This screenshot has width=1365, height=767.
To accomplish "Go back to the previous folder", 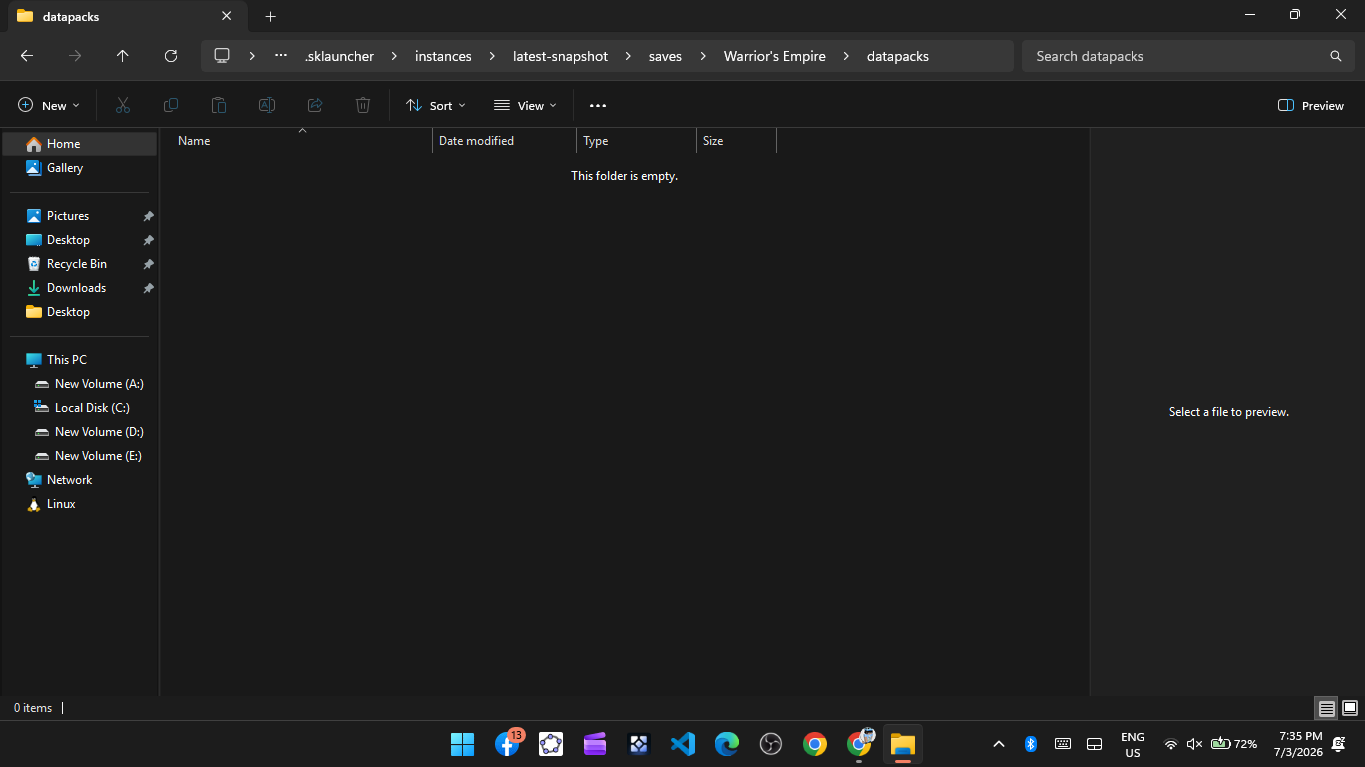I will click(x=27, y=56).
